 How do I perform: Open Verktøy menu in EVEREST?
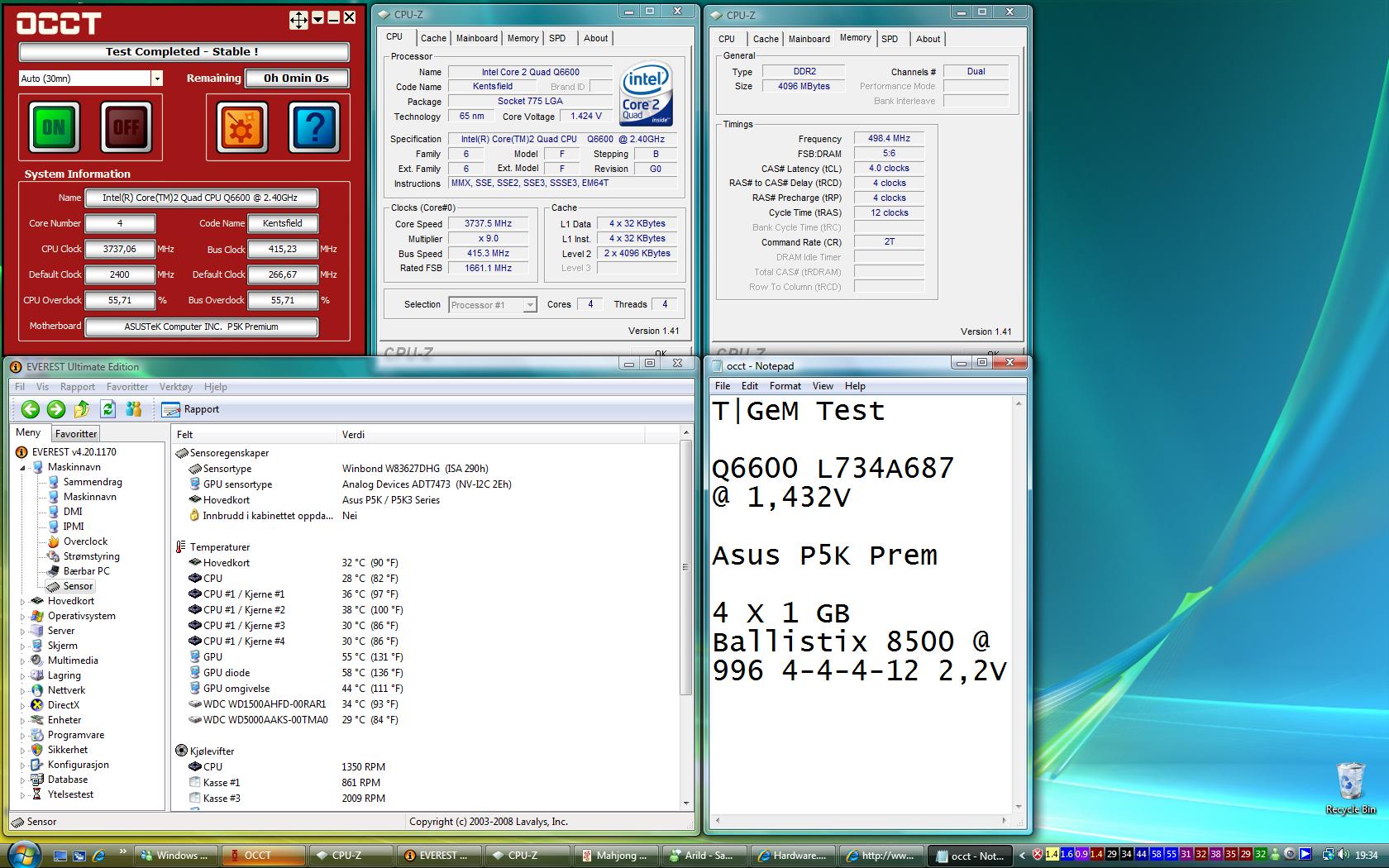(175, 387)
